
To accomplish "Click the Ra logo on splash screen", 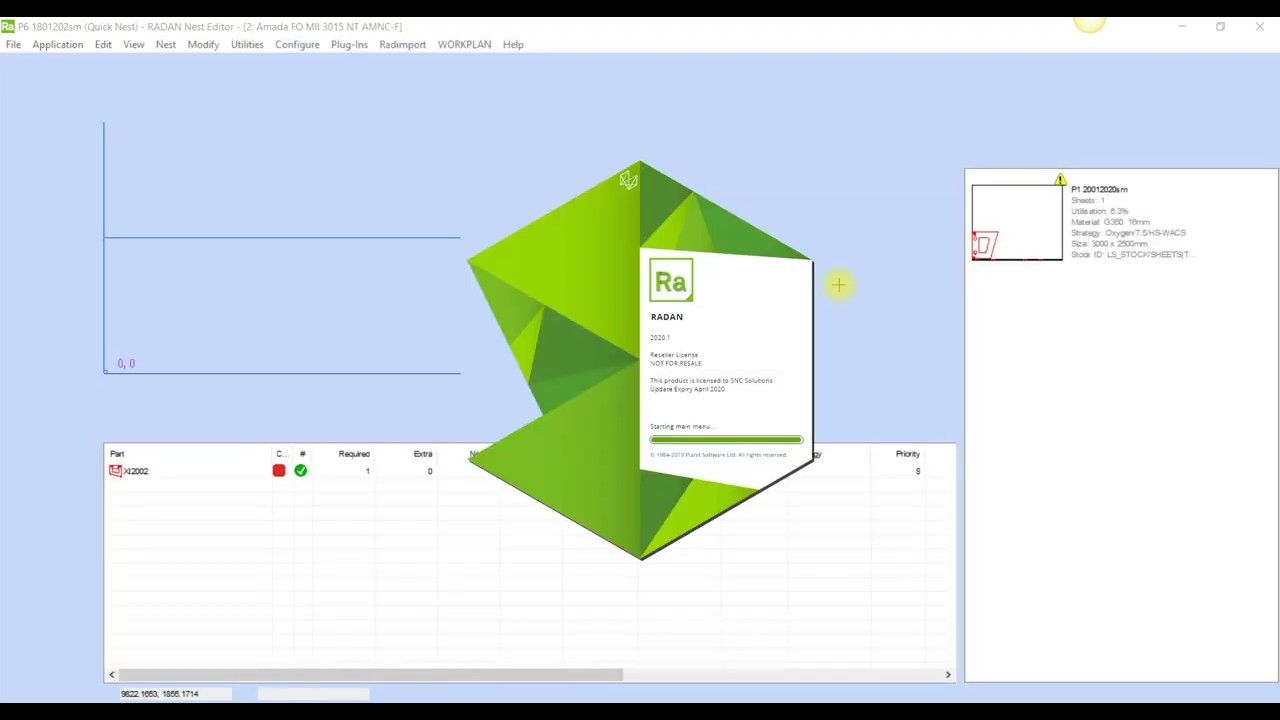I will (671, 281).
